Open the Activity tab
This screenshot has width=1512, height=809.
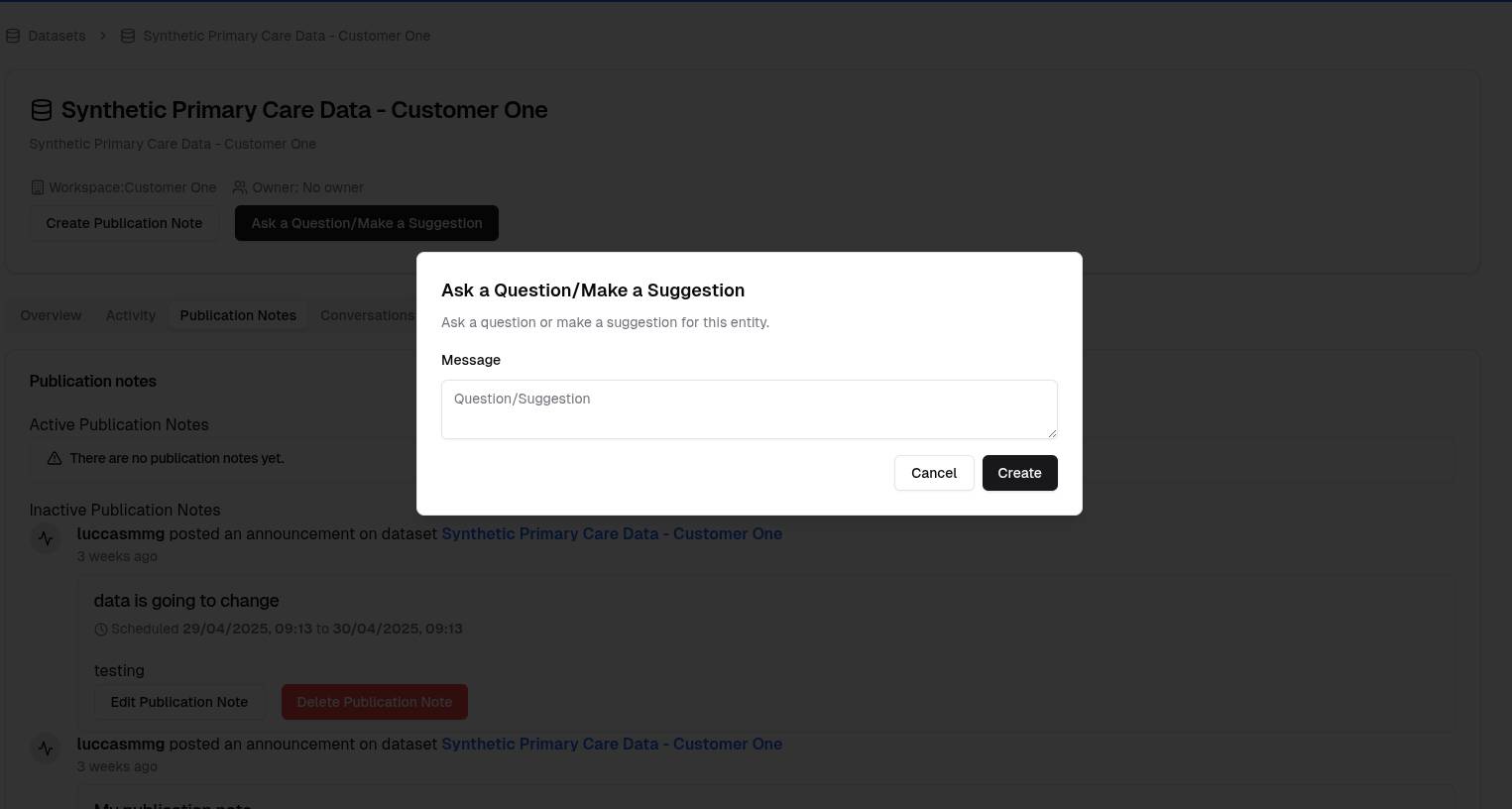131,315
